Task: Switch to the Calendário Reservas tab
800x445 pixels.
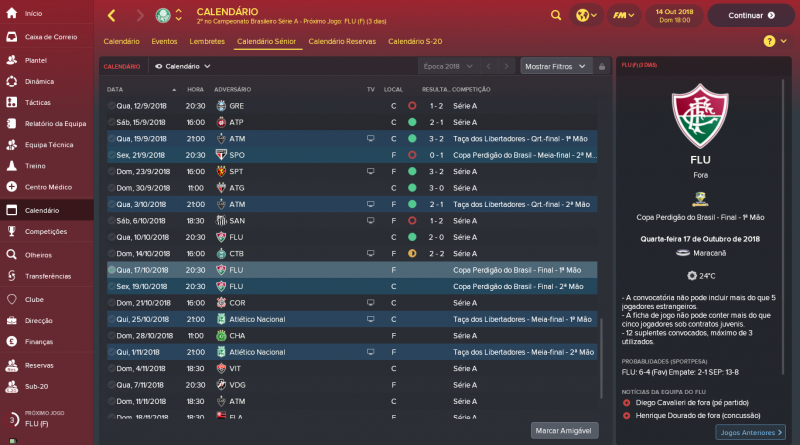Action: [x=341, y=41]
